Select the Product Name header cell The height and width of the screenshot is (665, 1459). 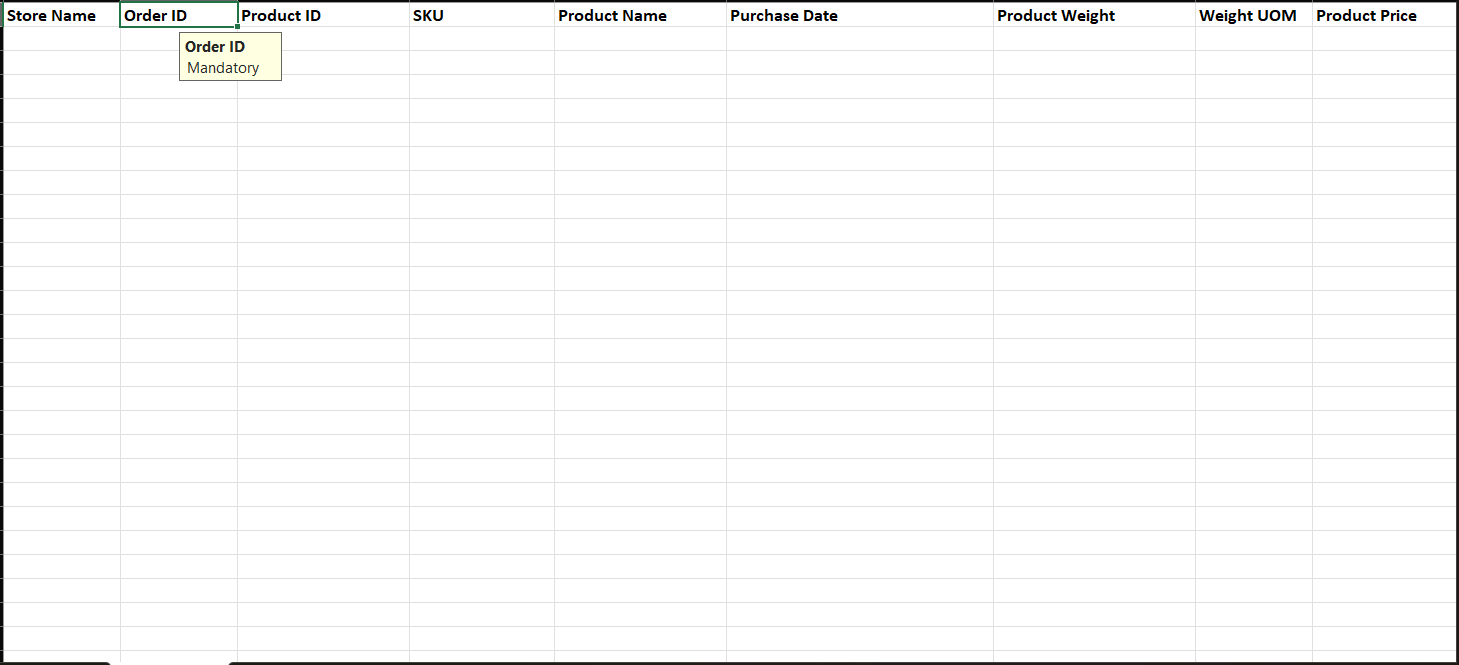point(640,15)
